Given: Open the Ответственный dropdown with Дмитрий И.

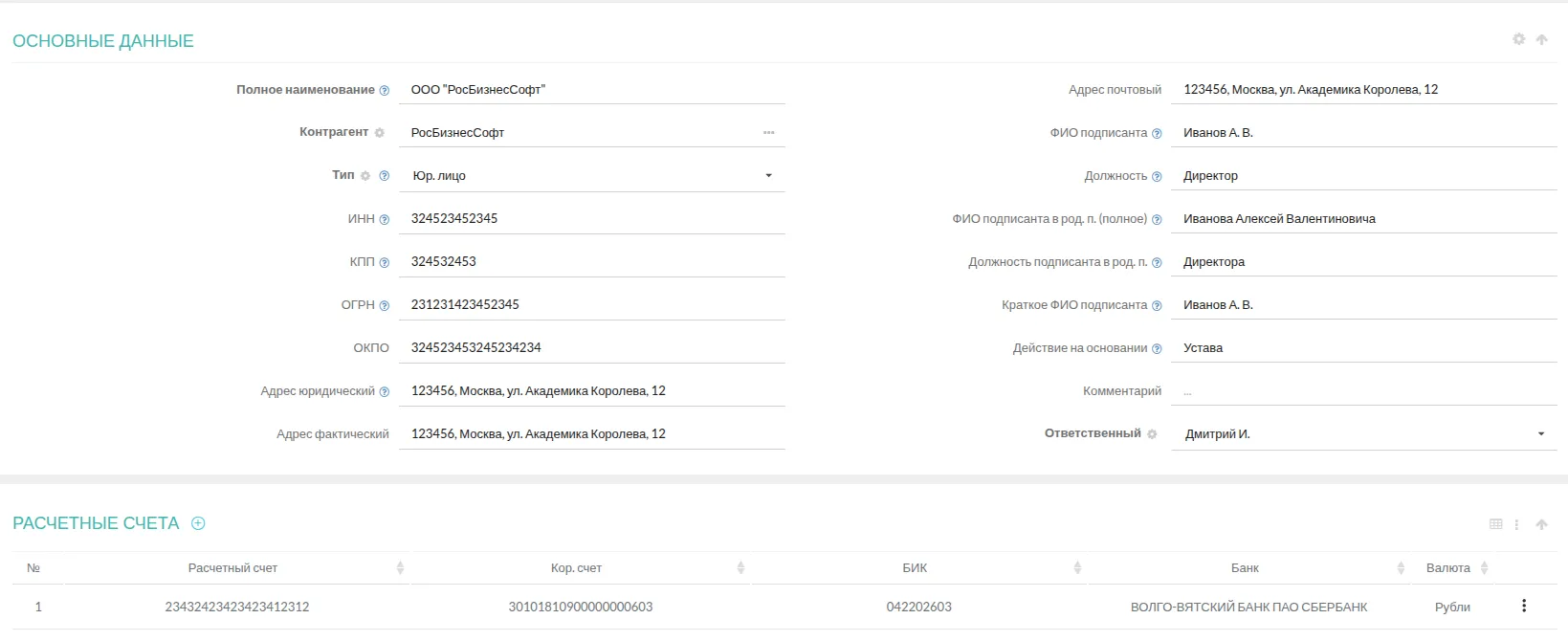Looking at the screenshot, I should pos(1540,434).
